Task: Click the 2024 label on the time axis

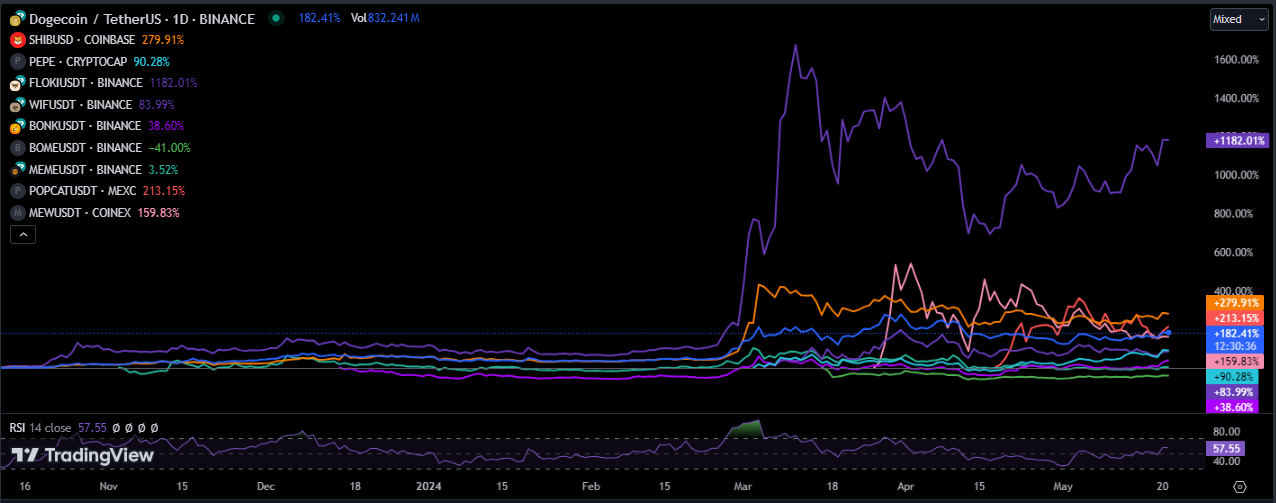Action: click(x=430, y=486)
